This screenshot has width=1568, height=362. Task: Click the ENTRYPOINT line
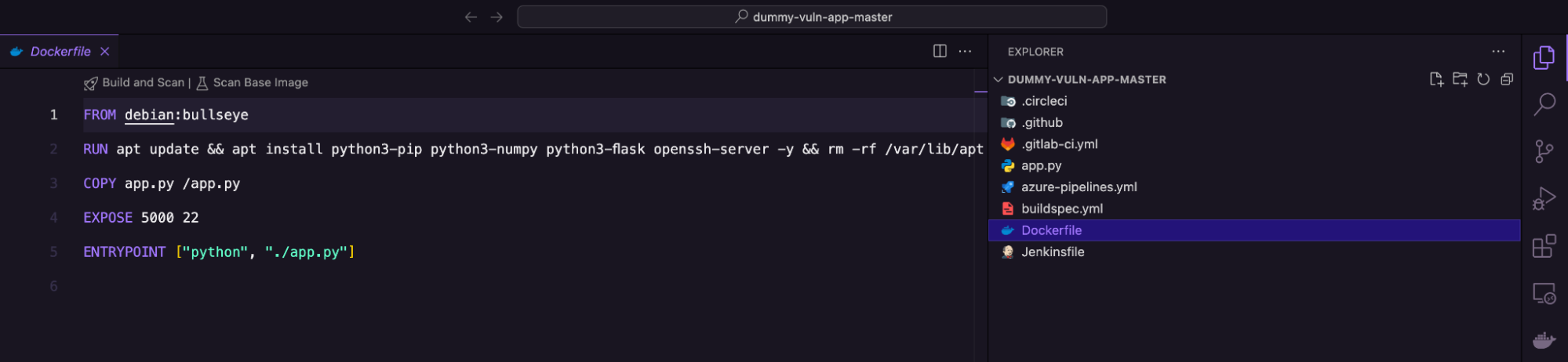tap(219, 252)
